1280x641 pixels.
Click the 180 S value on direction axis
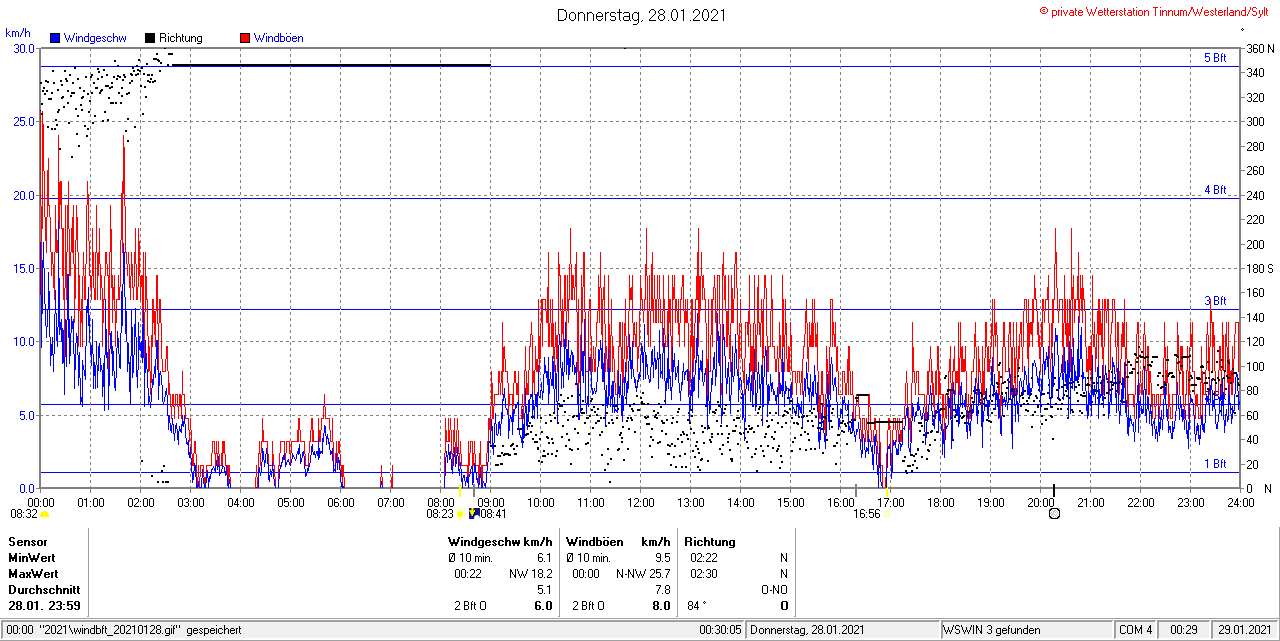(1260, 268)
